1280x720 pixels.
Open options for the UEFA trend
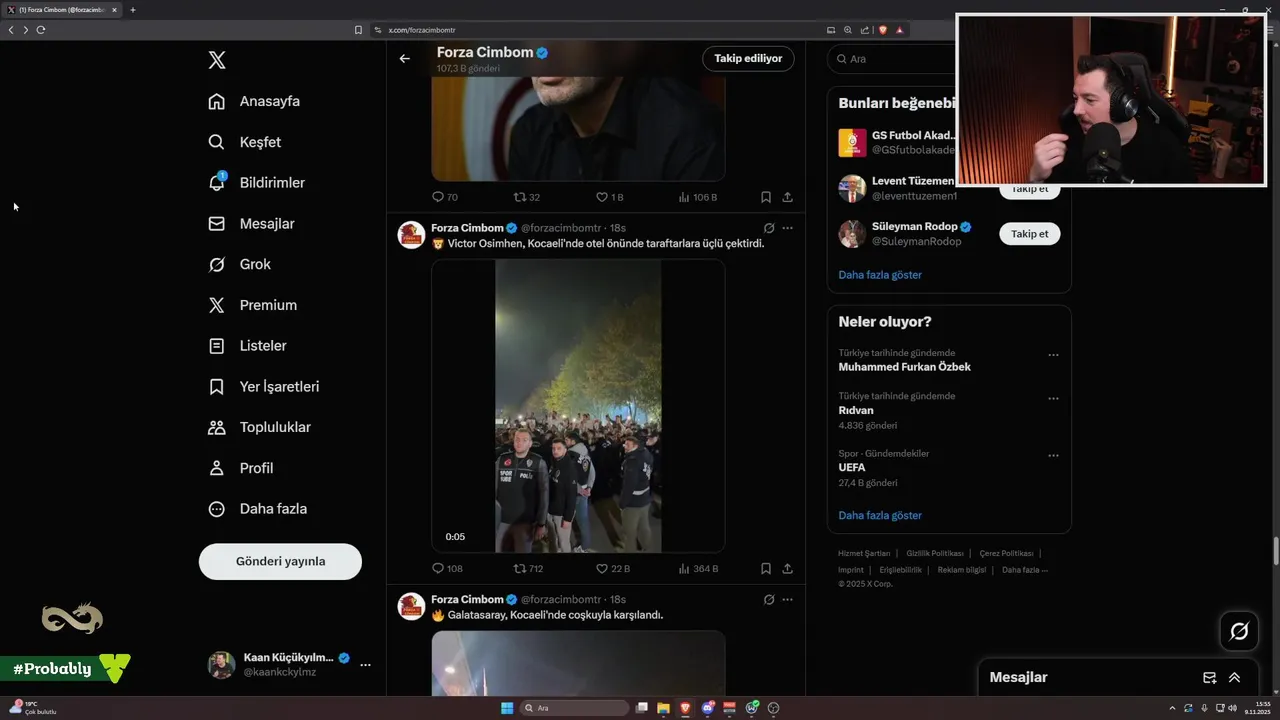(x=1053, y=455)
